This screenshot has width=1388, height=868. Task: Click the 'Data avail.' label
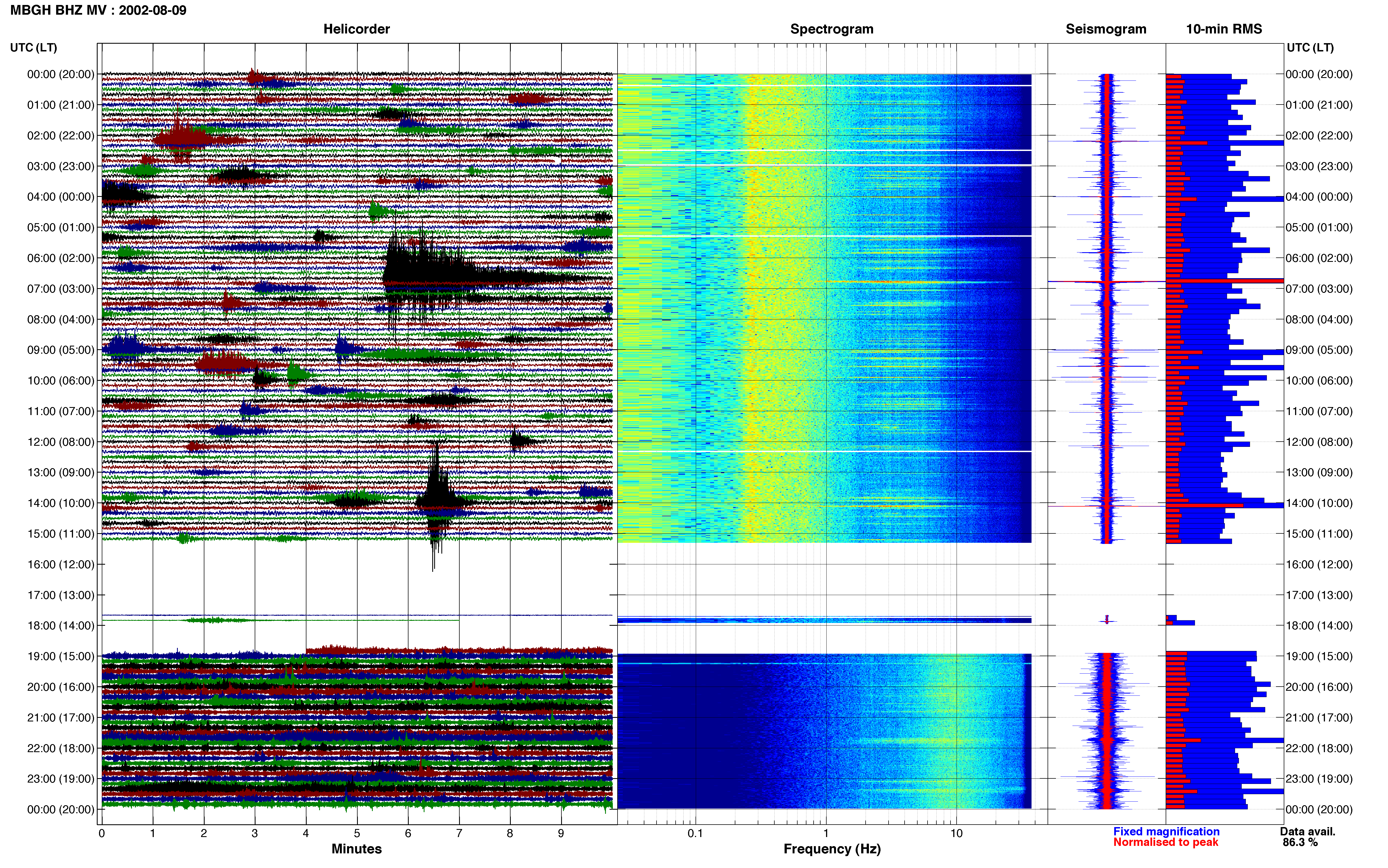[x=1308, y=831]
